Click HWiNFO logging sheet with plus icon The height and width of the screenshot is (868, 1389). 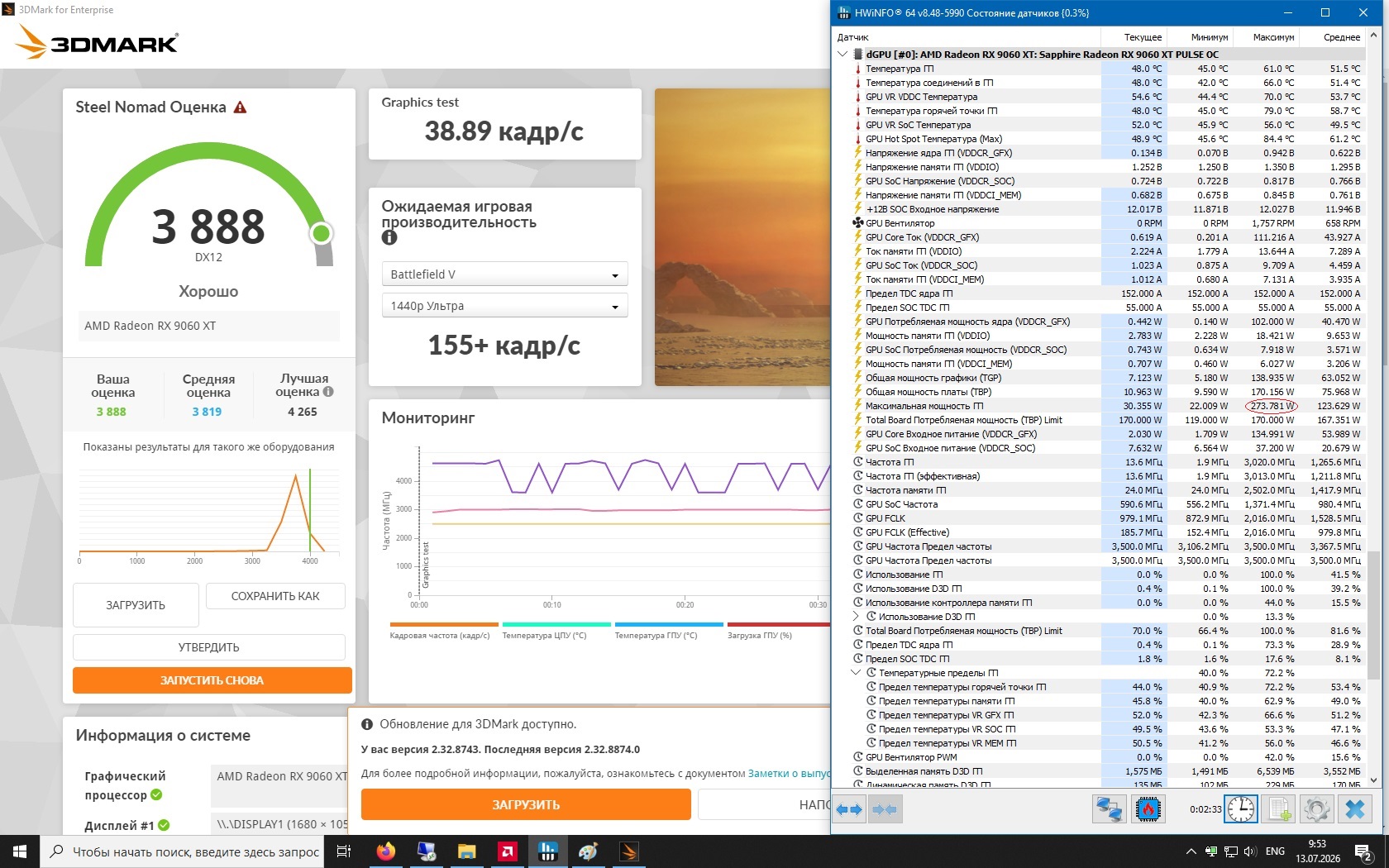tap(1280, 809)
